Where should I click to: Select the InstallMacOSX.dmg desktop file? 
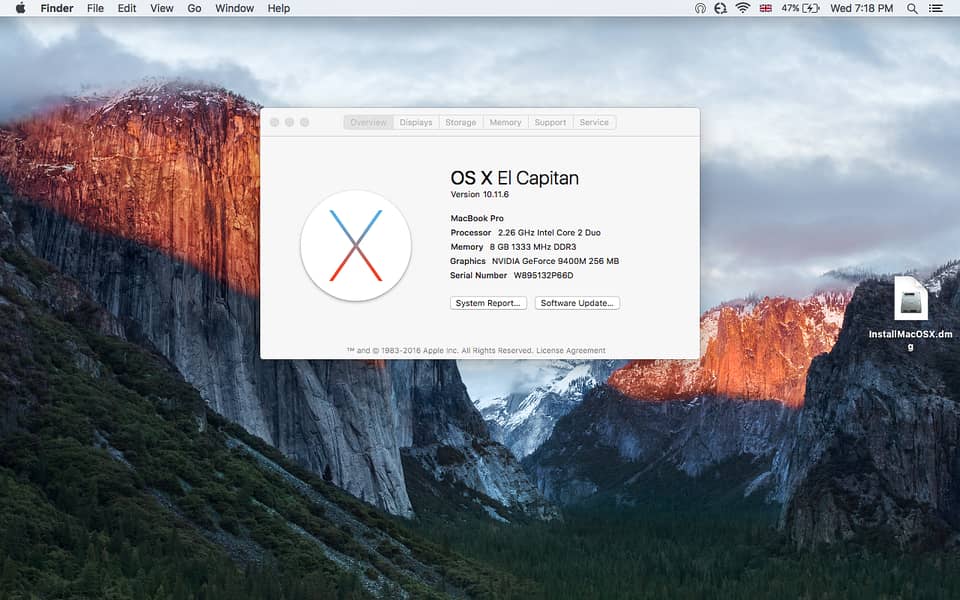[x=910, y=300]
